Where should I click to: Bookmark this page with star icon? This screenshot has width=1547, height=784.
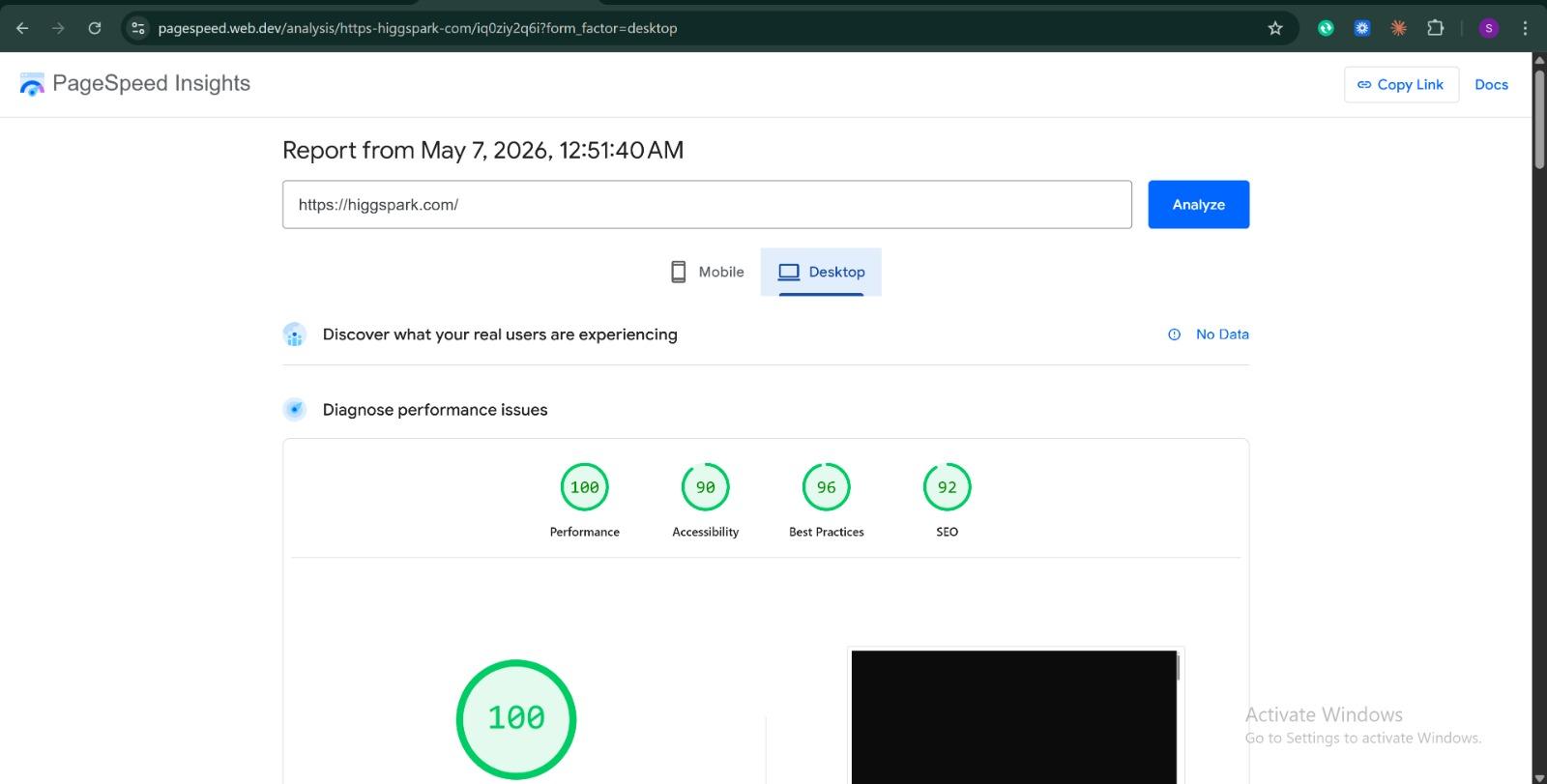coord(1275,28)
